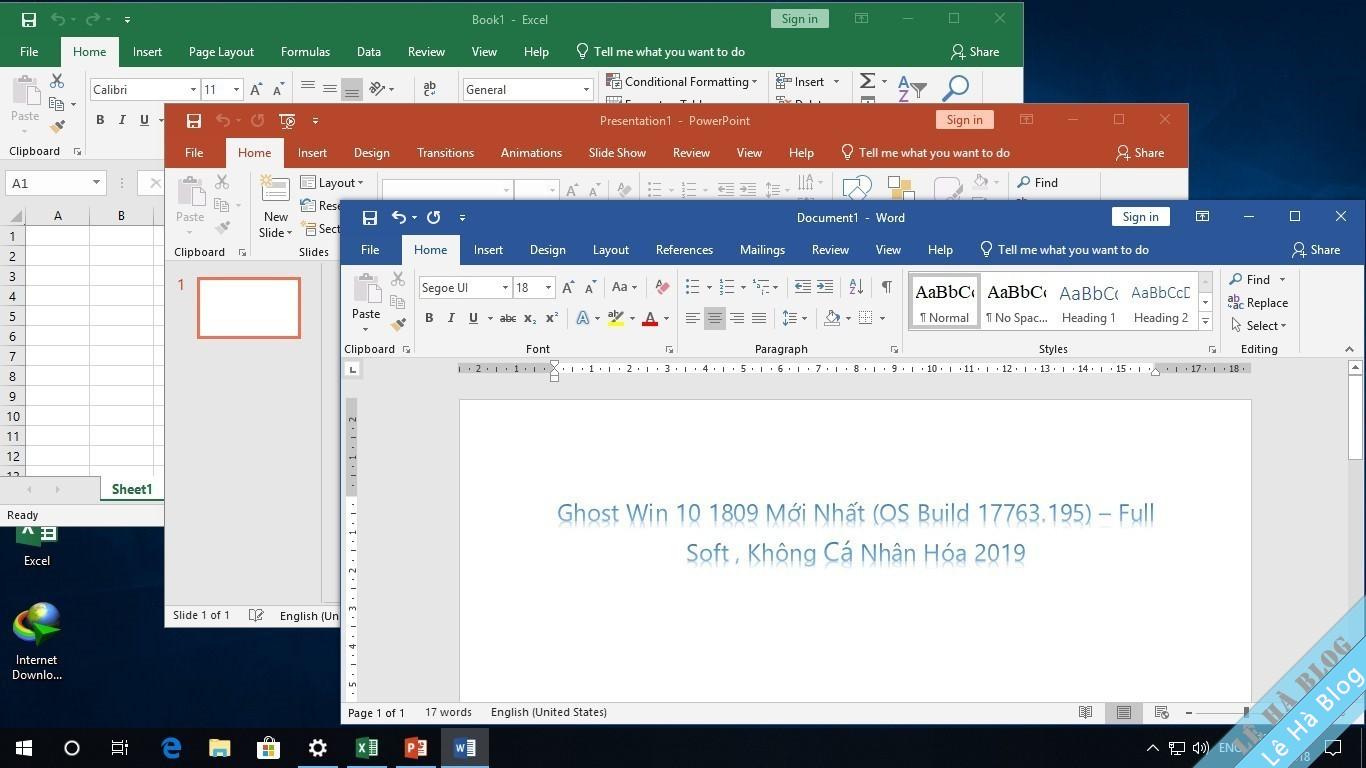
Task: Click Word font color red A swatch
Action: [650, 318]
